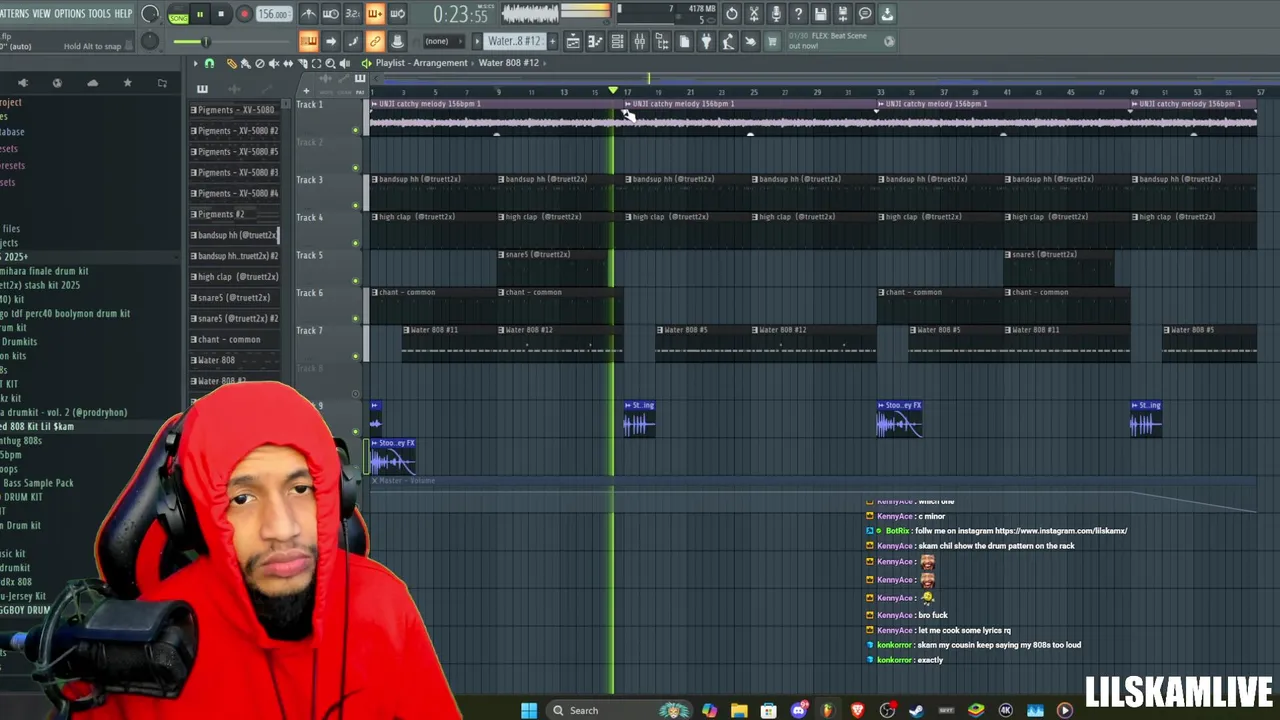Screen dimensions: 1280x720
Task: Open the Playlist - Arrangement breadcrumb menu
Action: click(421, 63)
